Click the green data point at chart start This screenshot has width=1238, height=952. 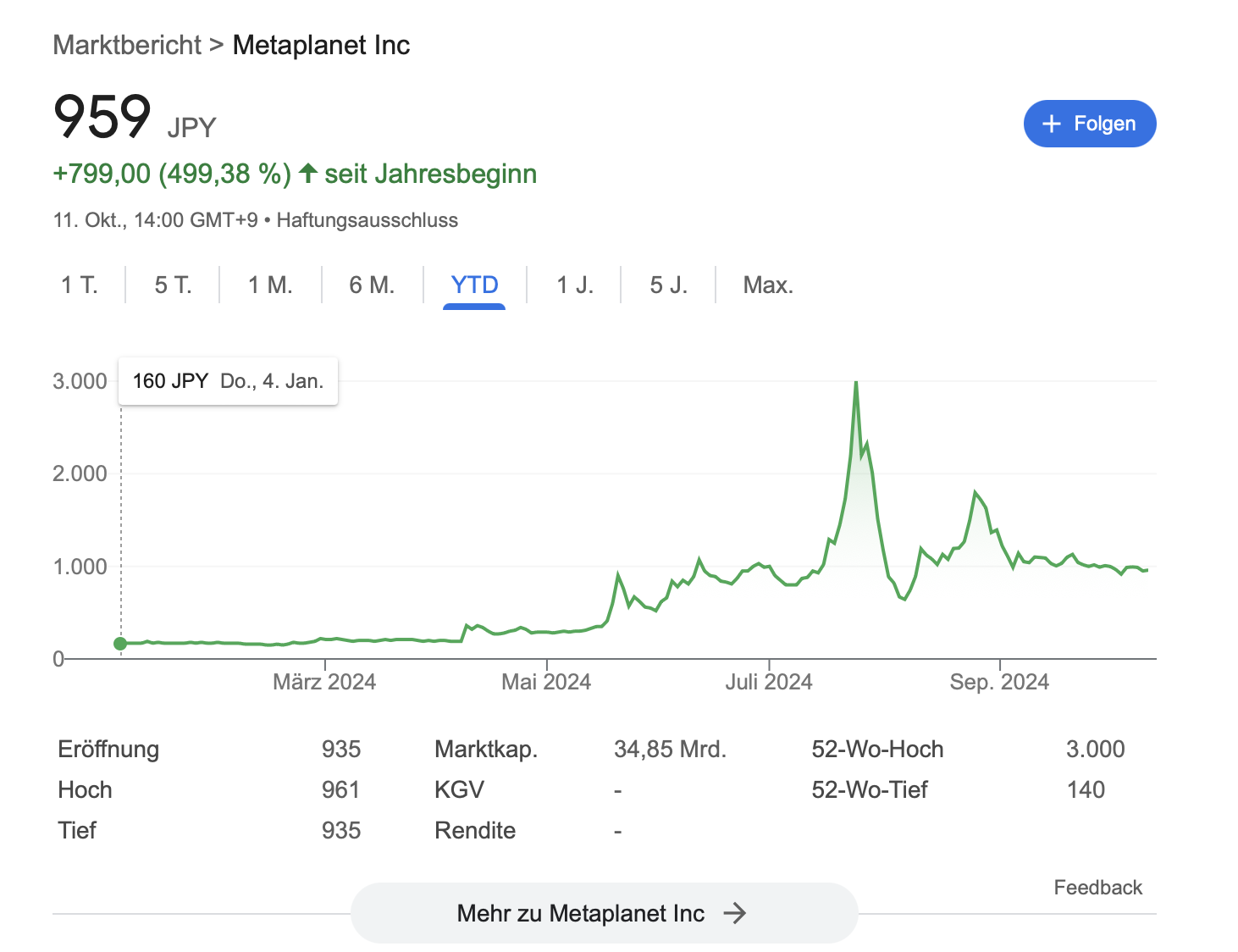point(120,644)
